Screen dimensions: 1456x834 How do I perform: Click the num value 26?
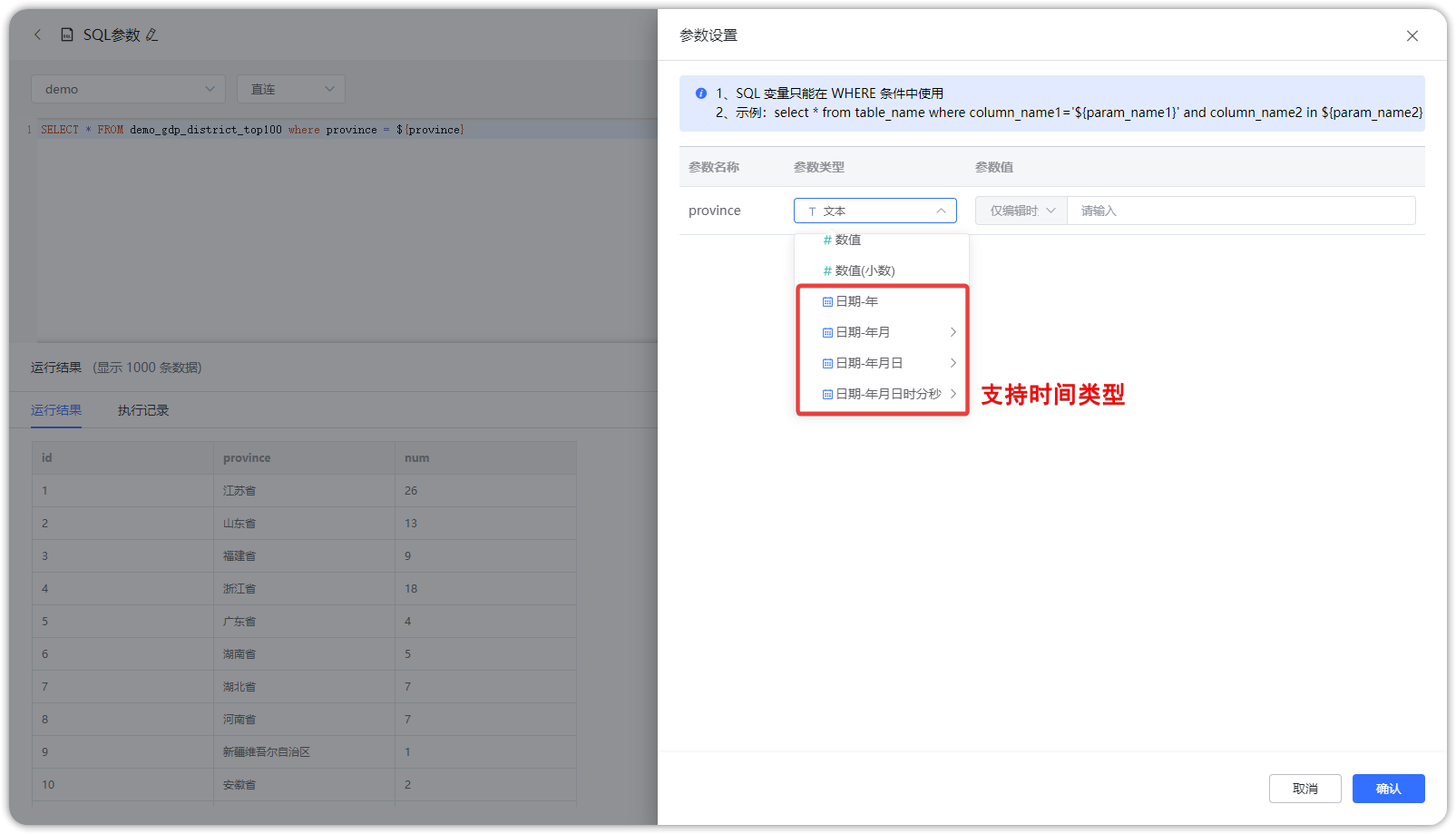coord(411,490)
